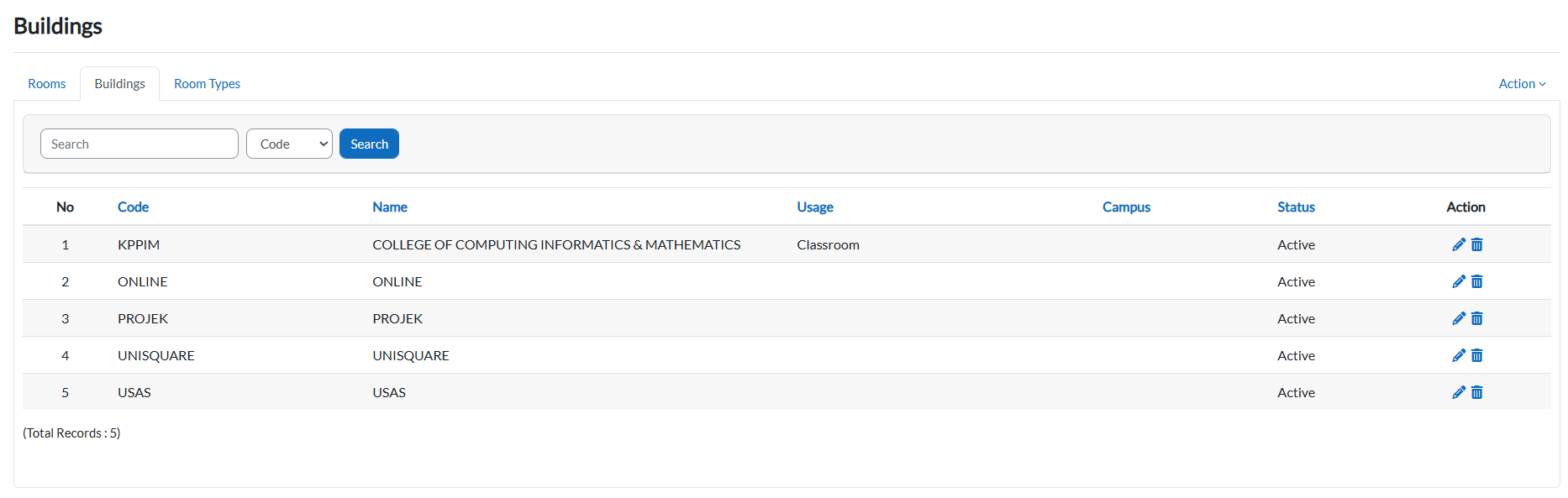Click trash icon for ONLINE building
This screenshot has width=1568, height=498.
(x=1476, y=281)
